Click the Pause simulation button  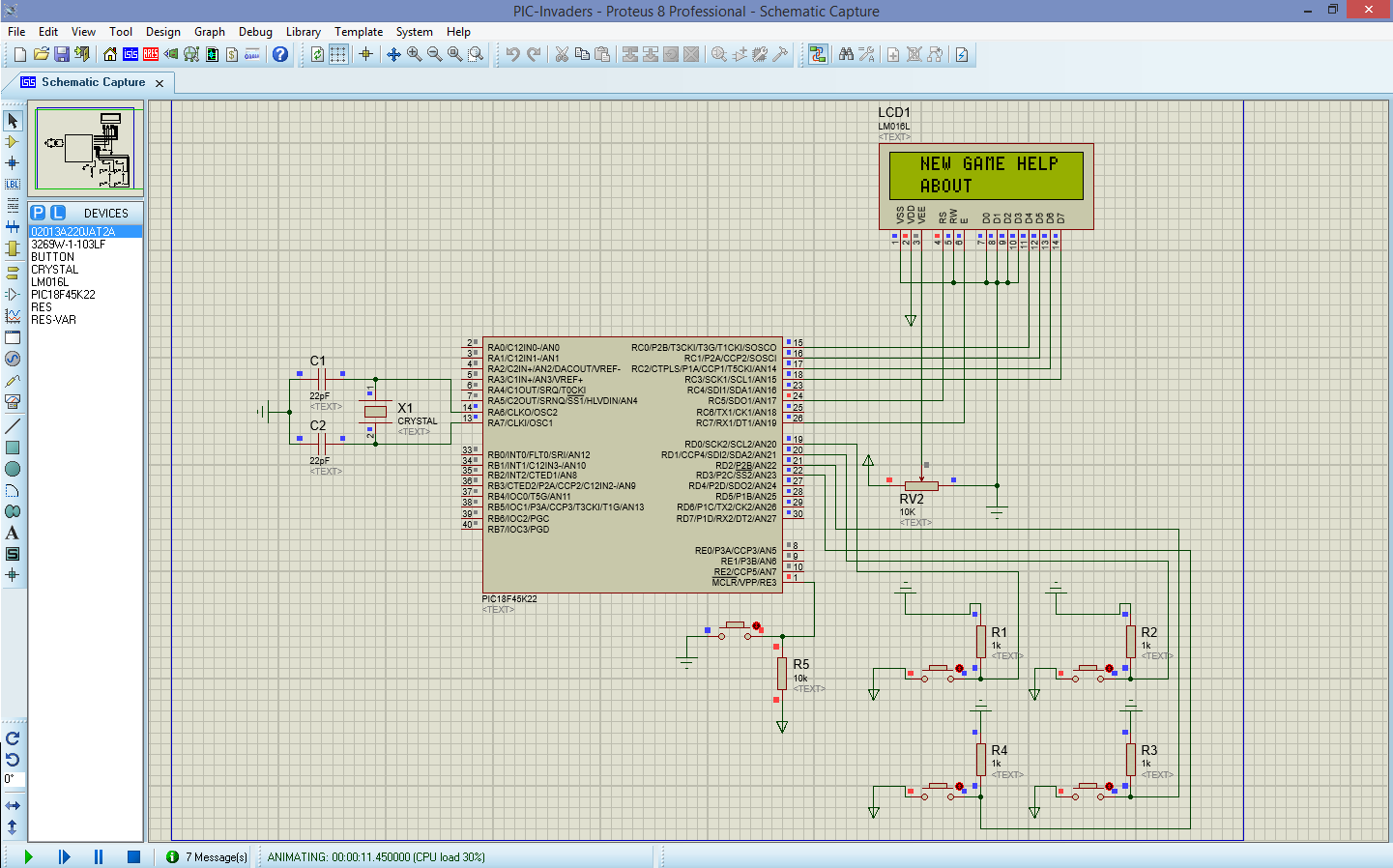[x=99, y=856]
